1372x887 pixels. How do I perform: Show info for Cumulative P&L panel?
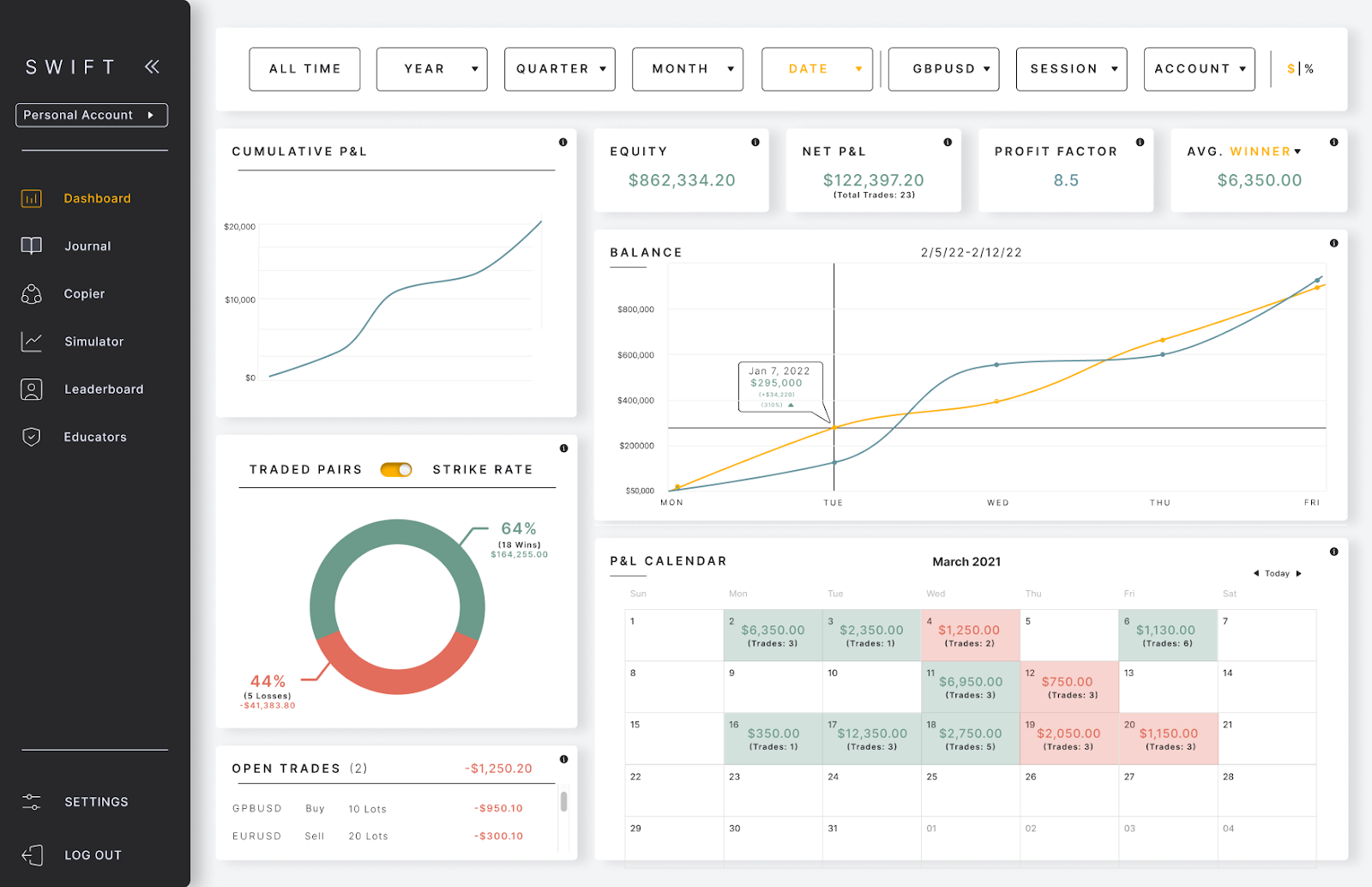(x=563, y=142)
